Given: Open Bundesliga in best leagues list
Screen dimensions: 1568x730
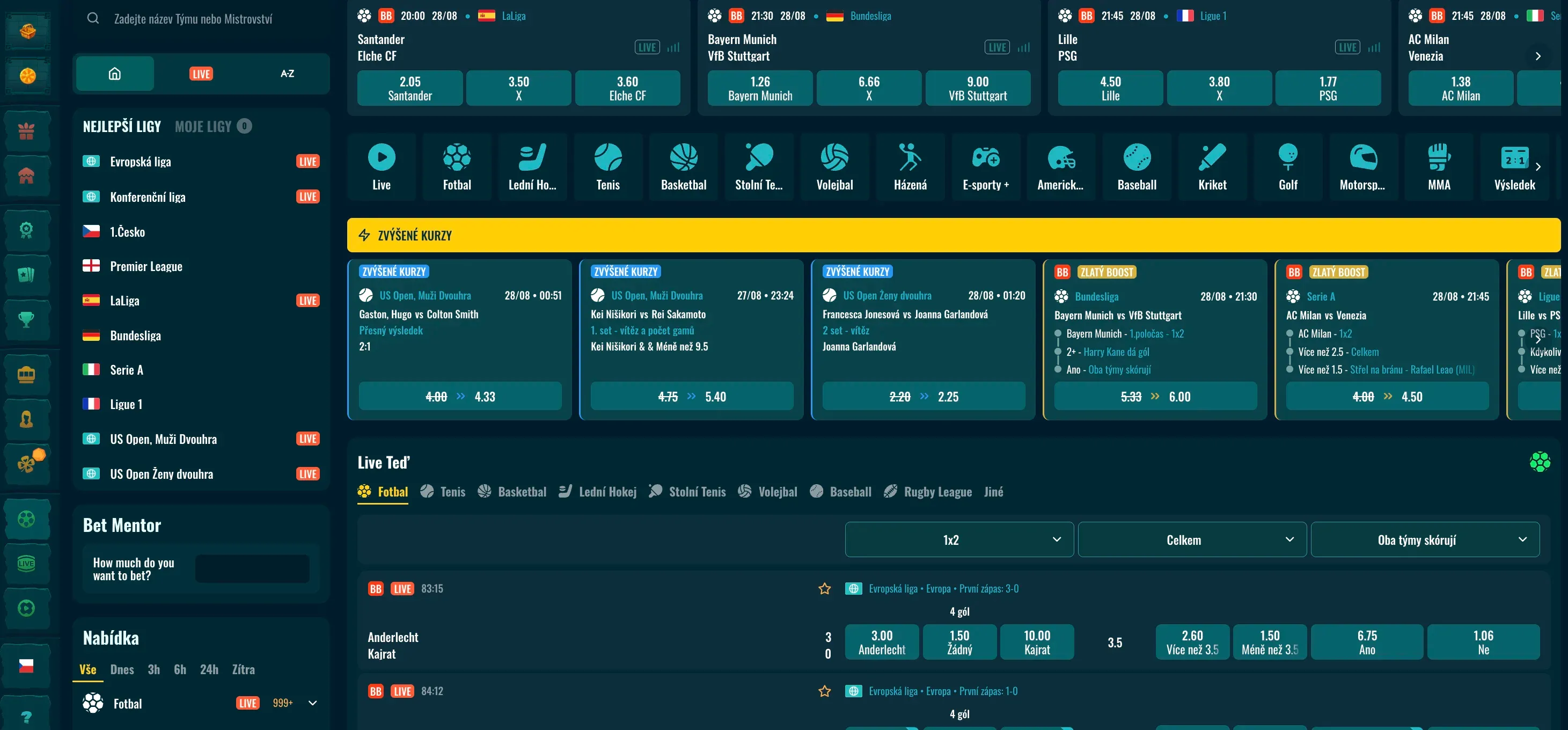Looking at the screenshot, I should [201, 335].
